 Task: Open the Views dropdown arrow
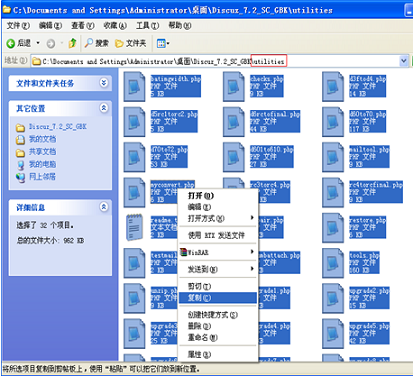point(168,43)
